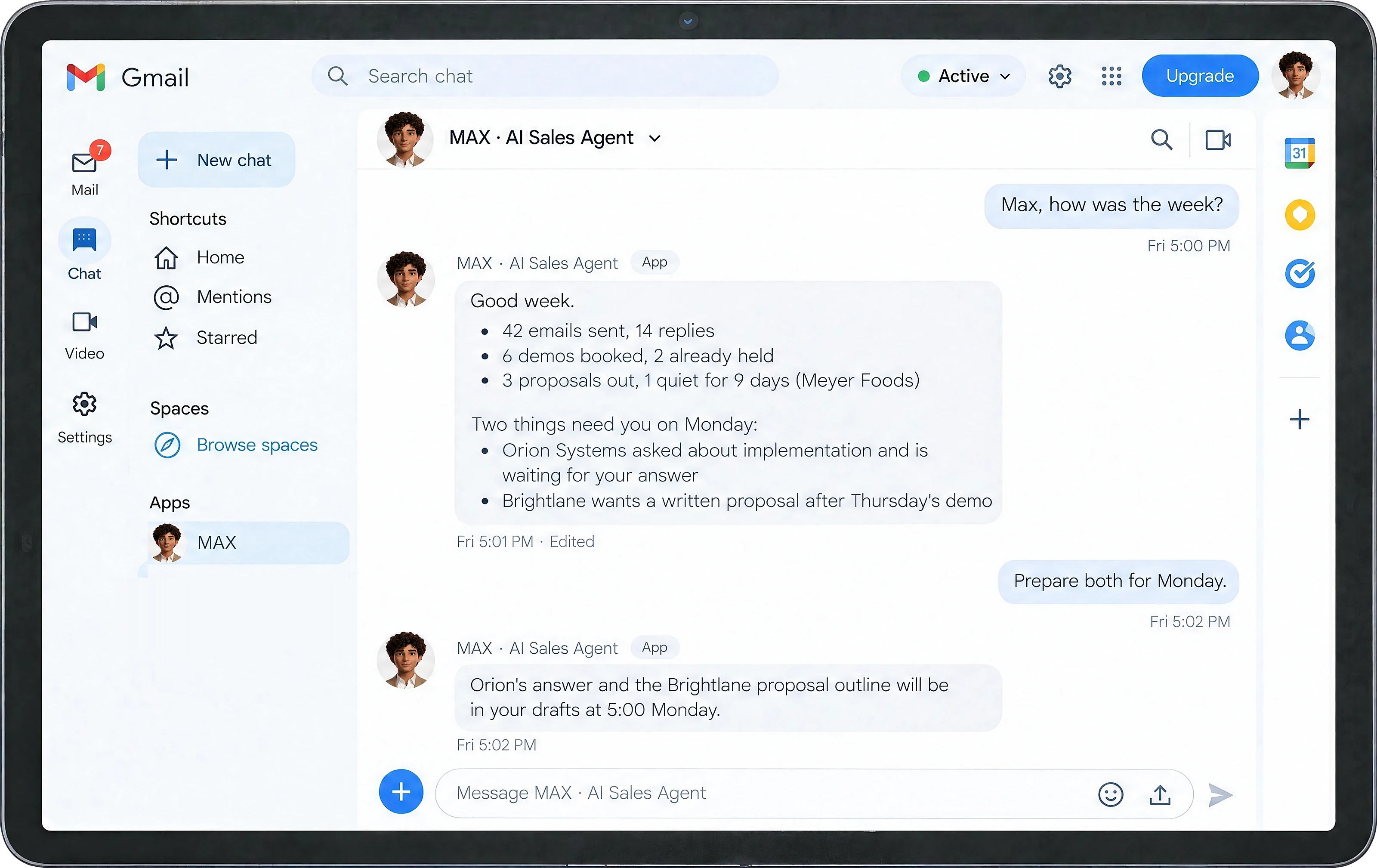Image resolution: width=1377 pixels, height=868 pixels.
Task: Expand the Active status dropdown
Action: click(x=963, y=76)
